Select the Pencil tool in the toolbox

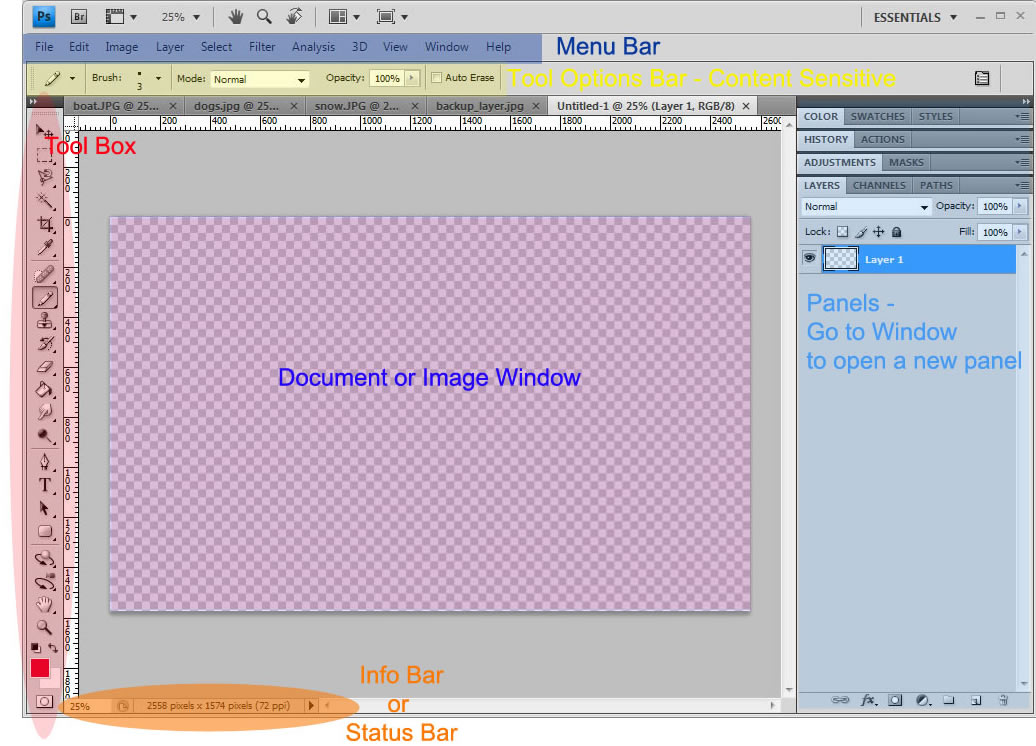point(44,298)
